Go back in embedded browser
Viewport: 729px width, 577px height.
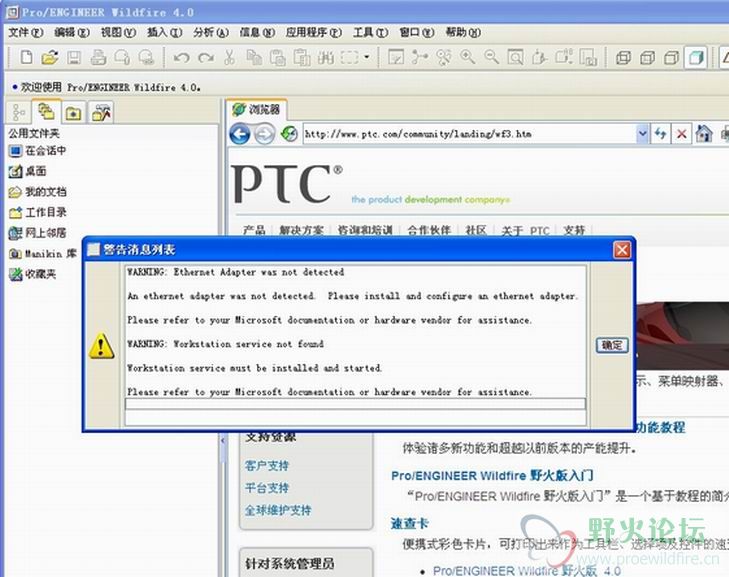pos(240,134)
